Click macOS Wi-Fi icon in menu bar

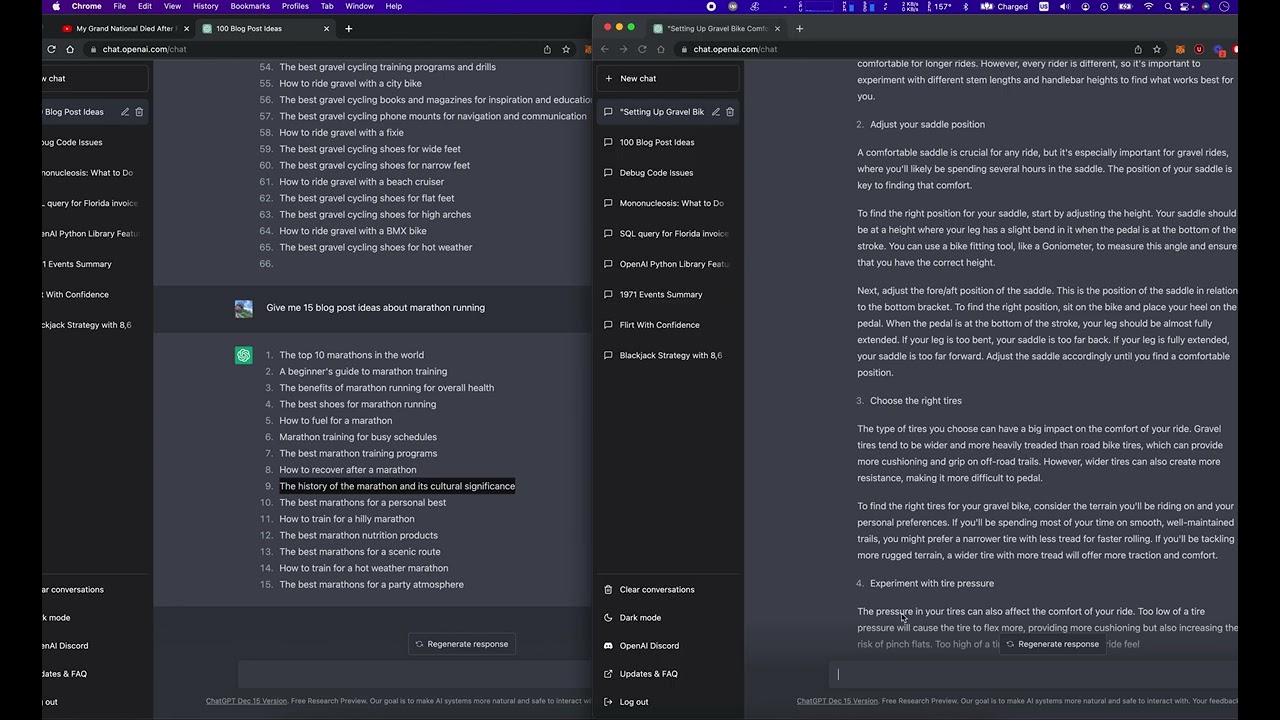(x=1148, y=6)
